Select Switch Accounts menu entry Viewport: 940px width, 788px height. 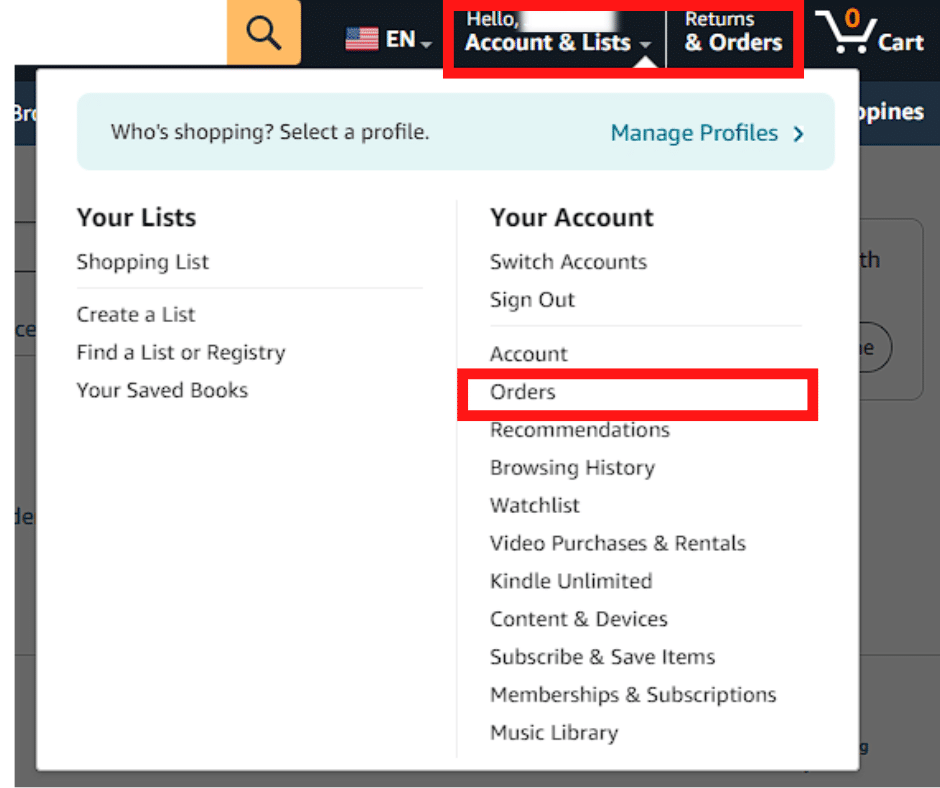(x=568, y=262)
